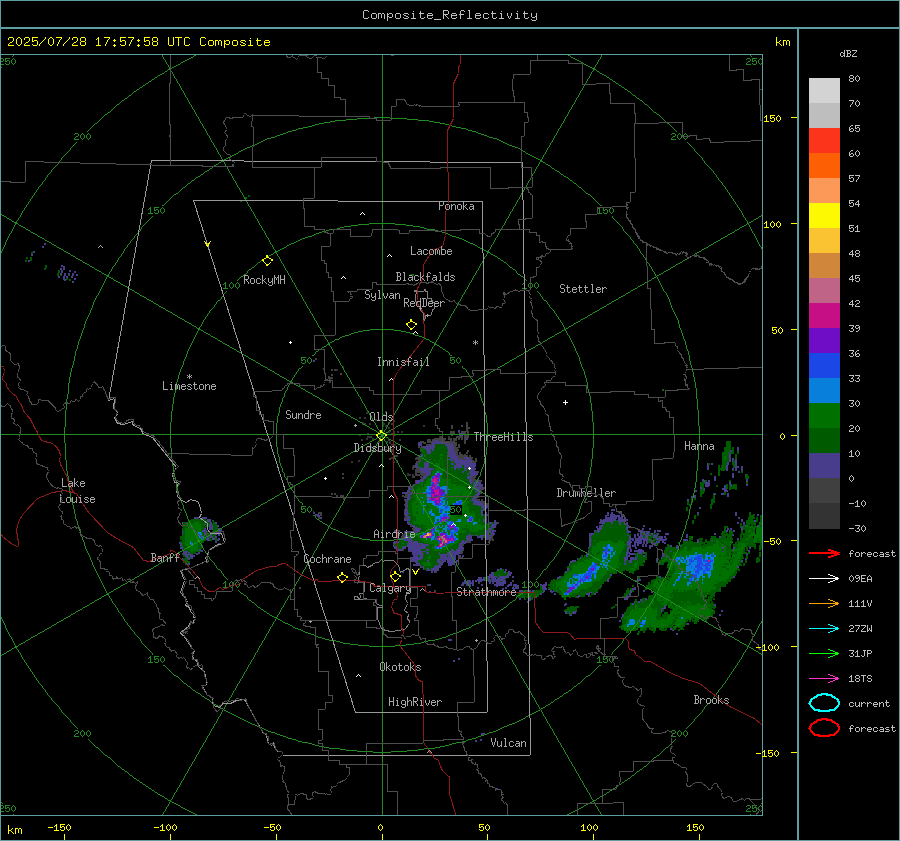Image resolution: width=900 pixels, height=841 pixels.
Task: Select the red 60 dBZ color swatch
Action: [x=824, y=141]
